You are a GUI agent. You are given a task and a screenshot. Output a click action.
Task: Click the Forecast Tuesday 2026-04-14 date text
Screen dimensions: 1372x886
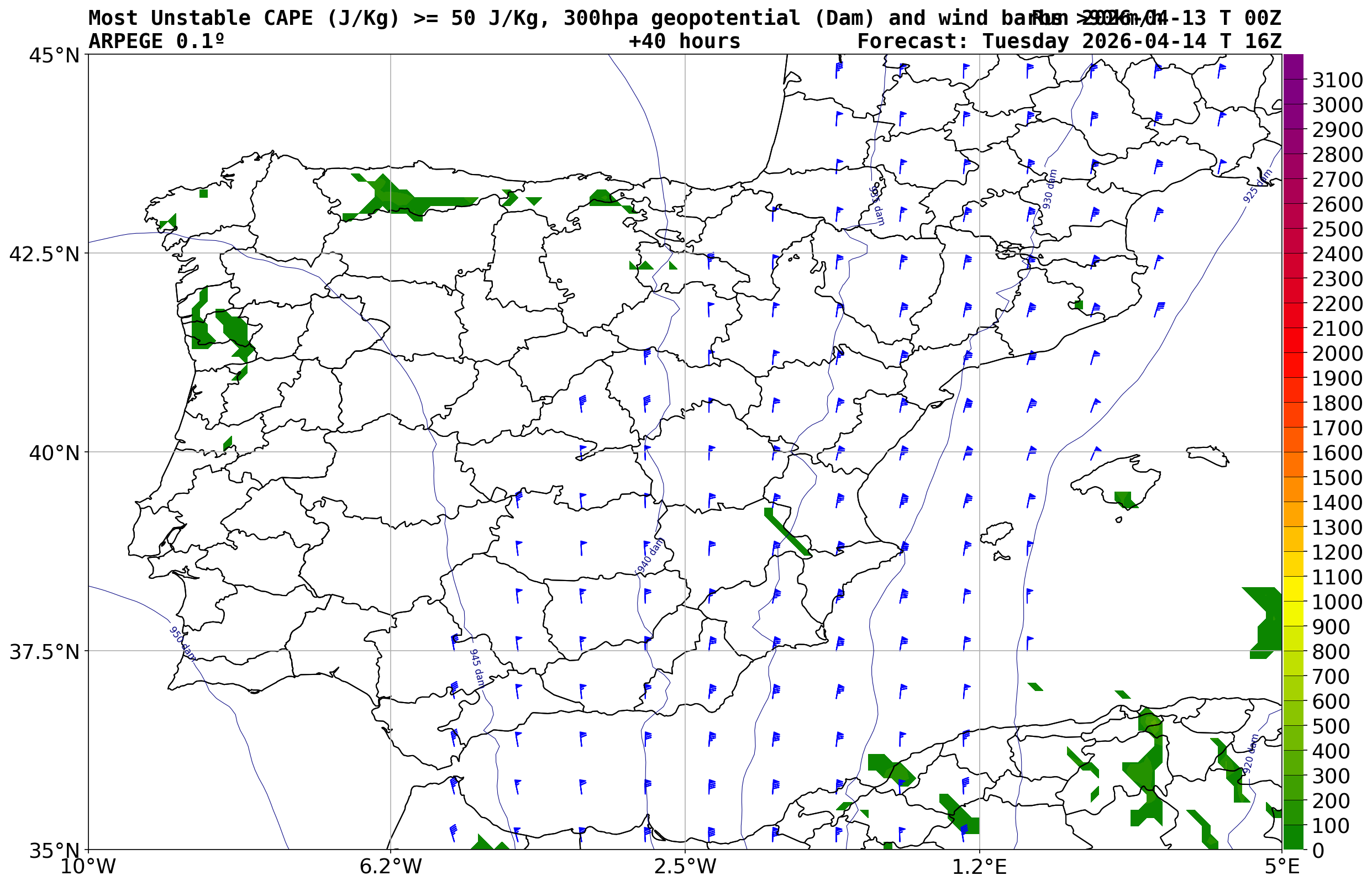[x=1069, y=41]
